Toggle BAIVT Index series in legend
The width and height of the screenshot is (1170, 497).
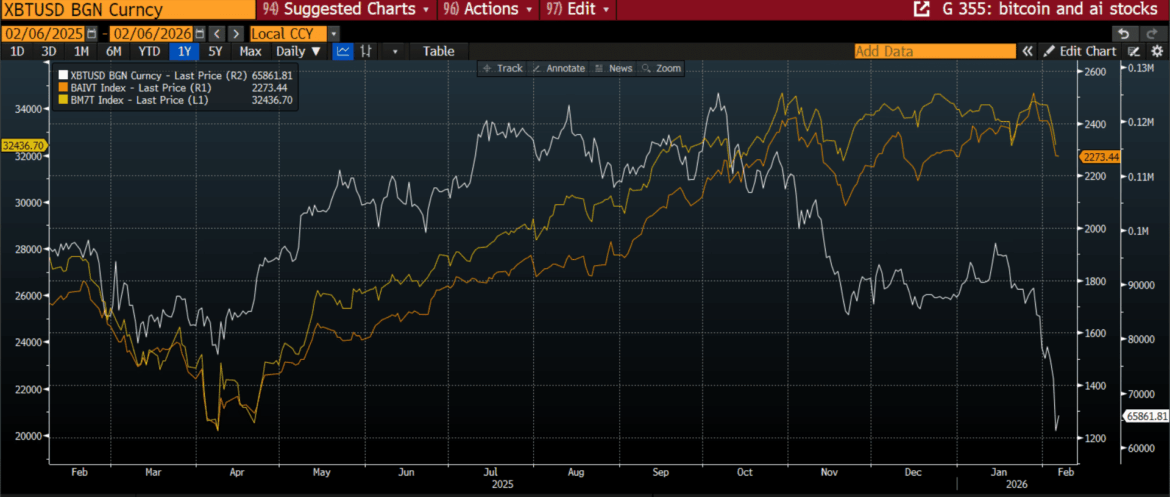[x=64, y=87]
